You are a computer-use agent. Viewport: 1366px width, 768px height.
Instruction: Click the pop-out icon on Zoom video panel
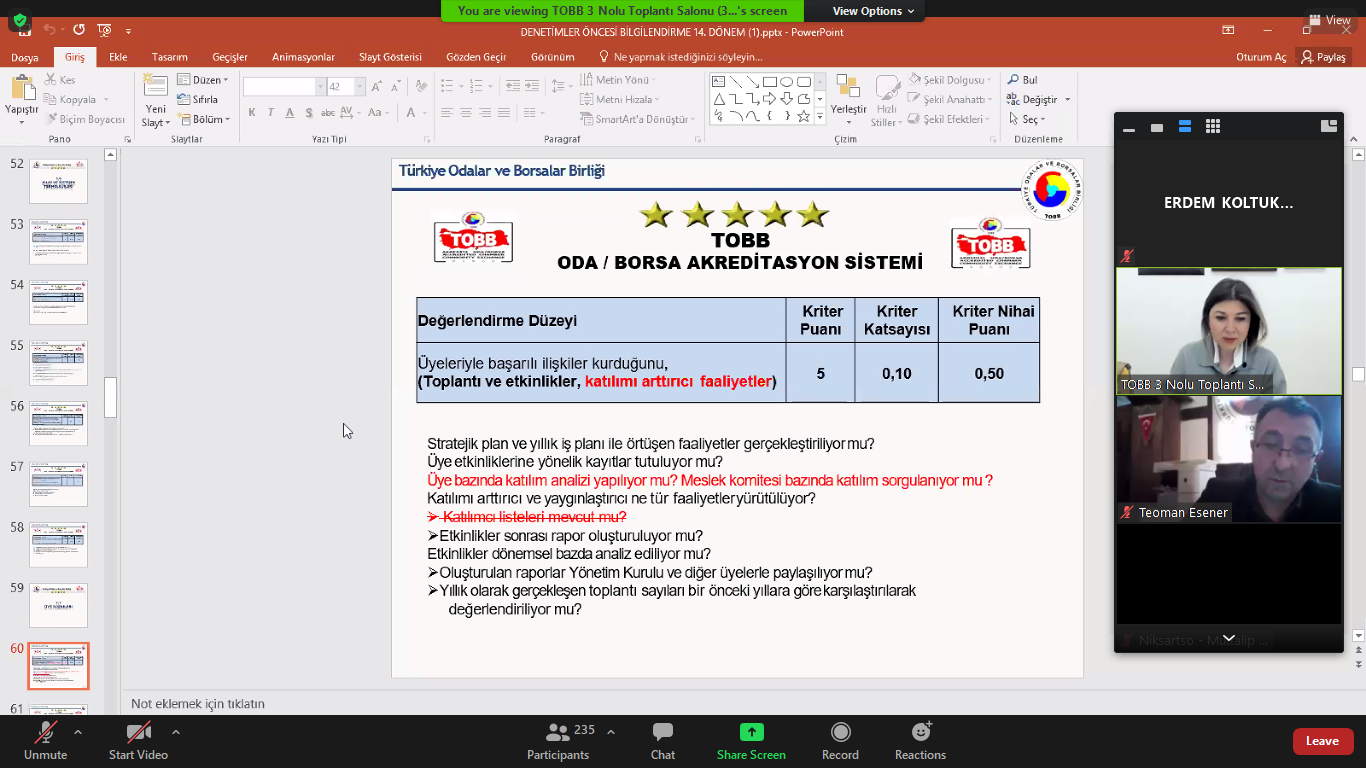1329,126
